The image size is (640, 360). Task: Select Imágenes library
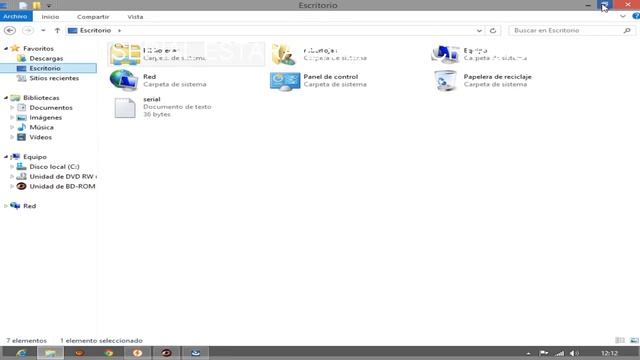click(45, 118)
